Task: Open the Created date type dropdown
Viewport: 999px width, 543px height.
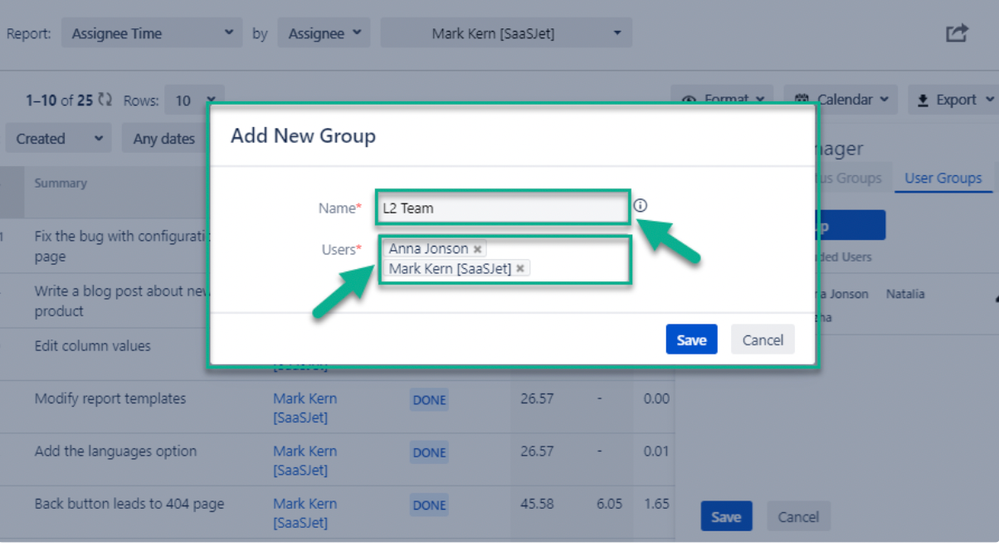Action: coord(59,138)
